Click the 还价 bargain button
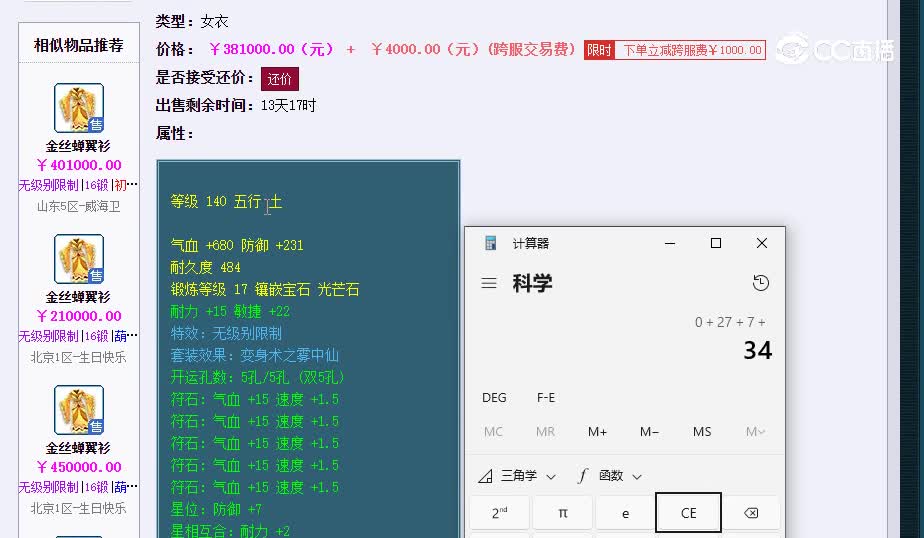This screenshot has height=538, width=924. (x=279, y=78)
